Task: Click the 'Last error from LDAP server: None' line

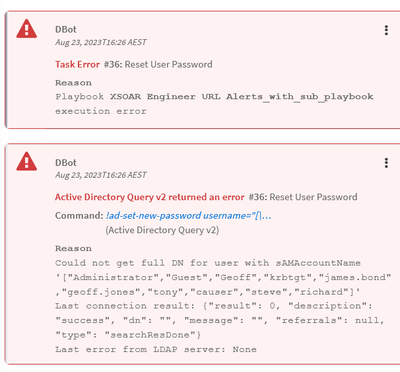Action: coord(156,349)
